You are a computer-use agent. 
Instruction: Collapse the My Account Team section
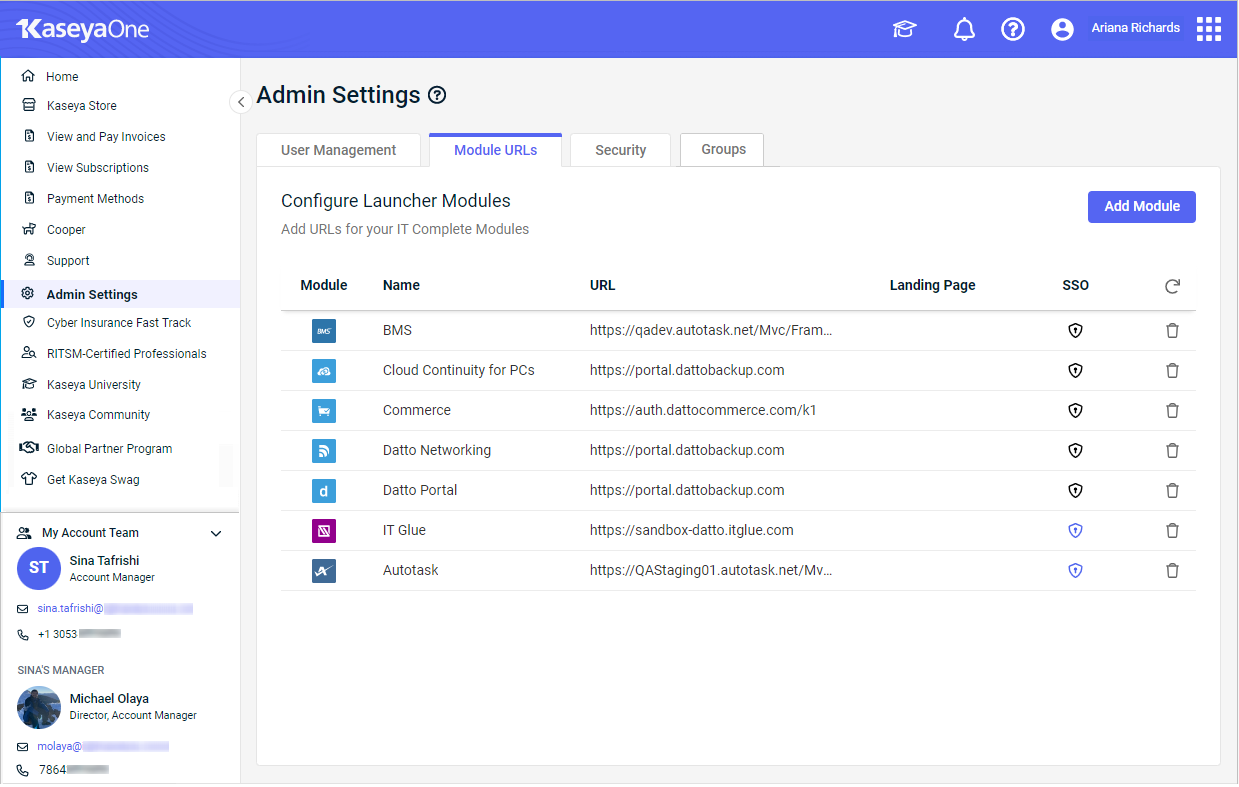pyautogui.click(x=216, y=533)
